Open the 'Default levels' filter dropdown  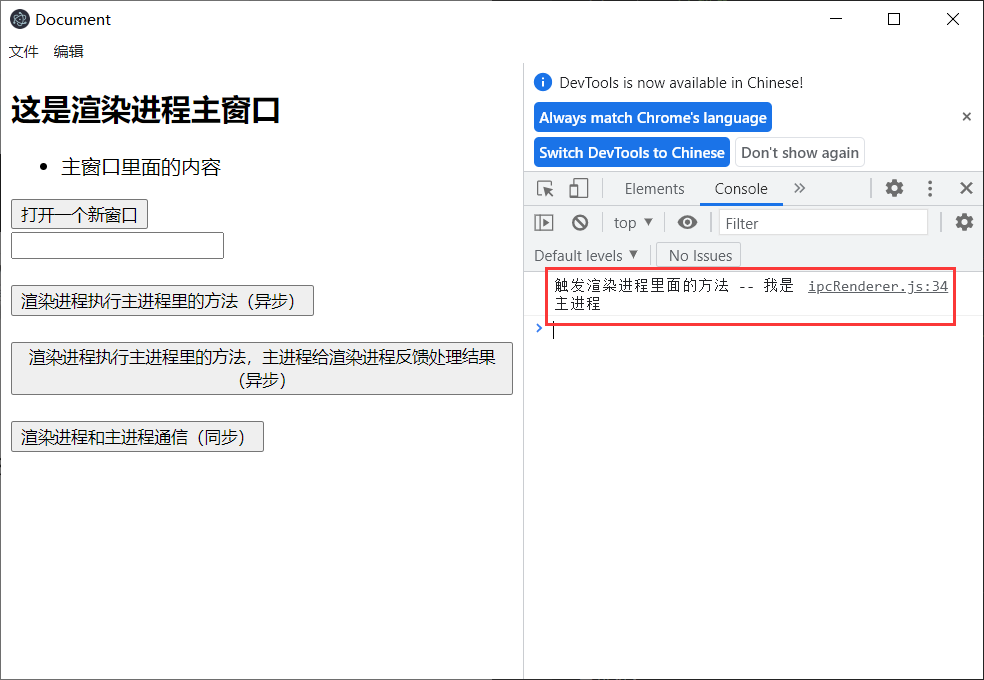tap(587, 255)
